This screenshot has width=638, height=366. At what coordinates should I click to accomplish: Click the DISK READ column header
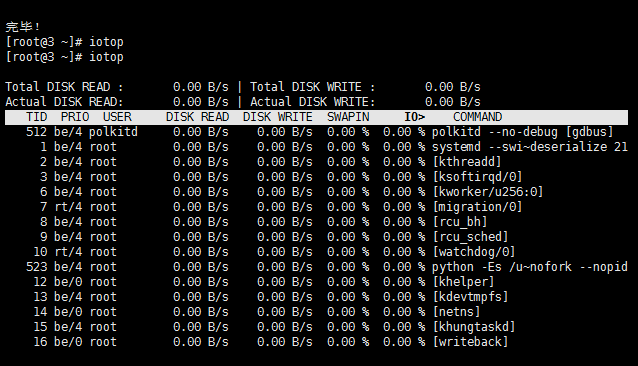click(x=197, y=117)
